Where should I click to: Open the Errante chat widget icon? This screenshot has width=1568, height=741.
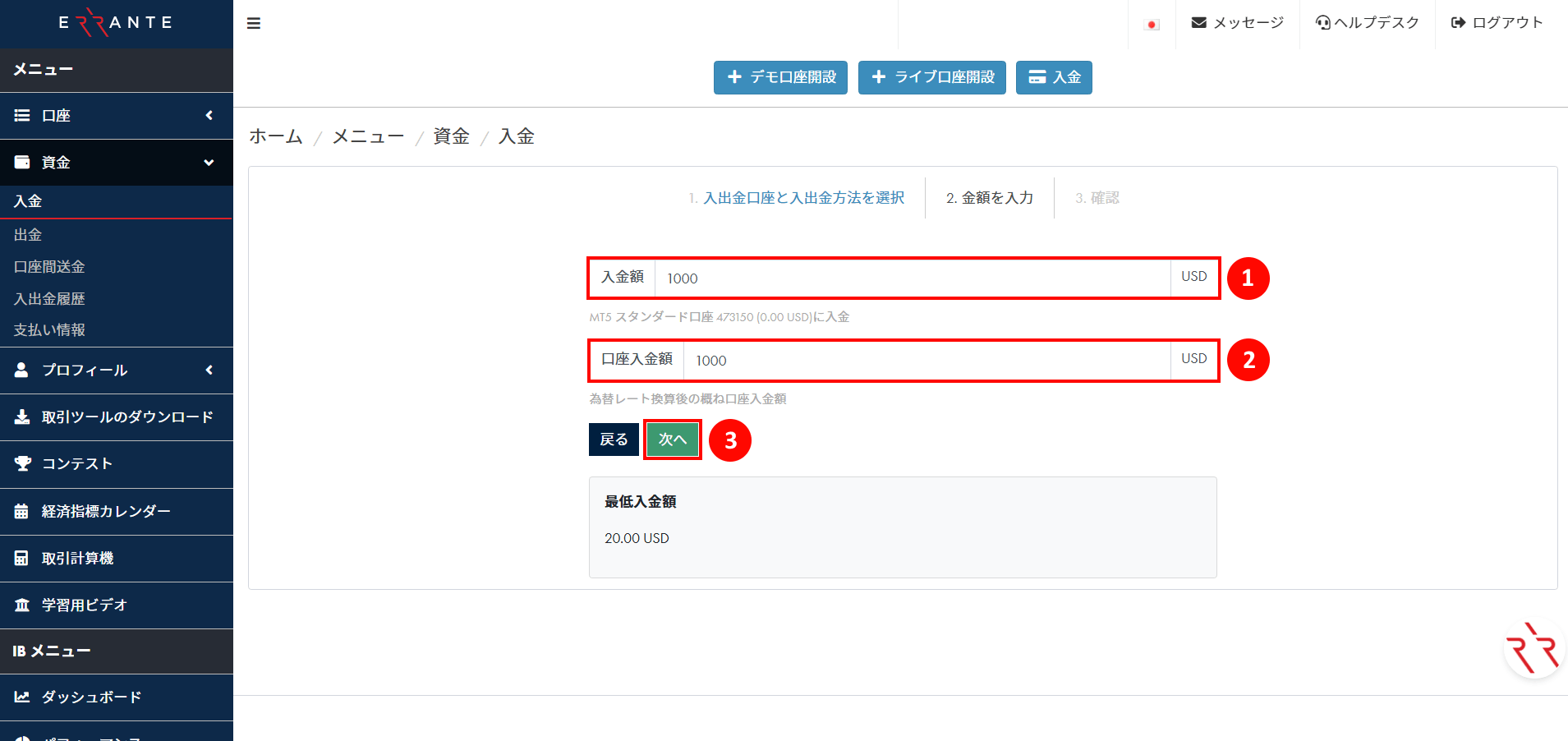(x=1533, y=649)
